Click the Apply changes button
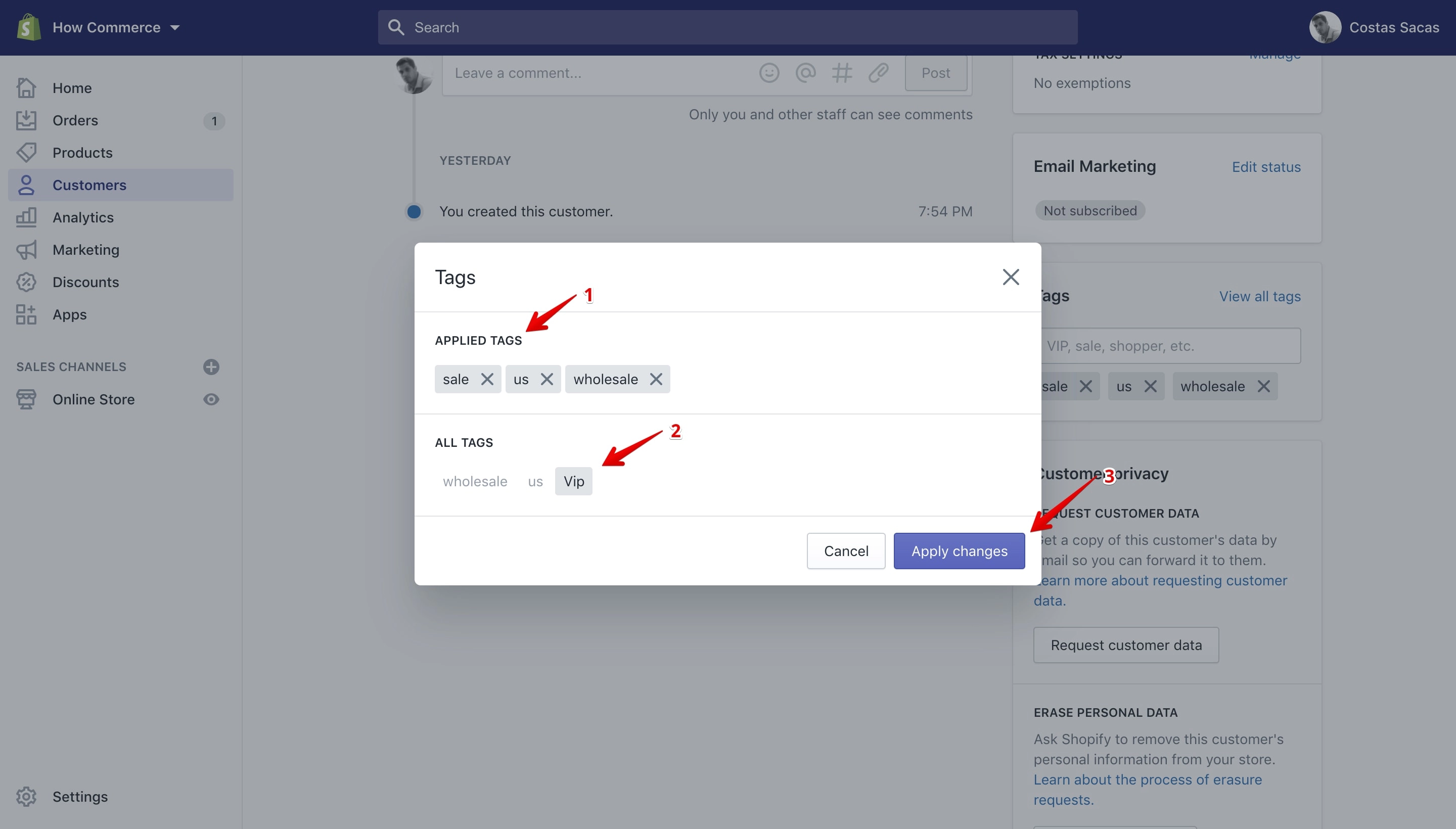This screenshot has width=1456, height=829. pos(959,551)
